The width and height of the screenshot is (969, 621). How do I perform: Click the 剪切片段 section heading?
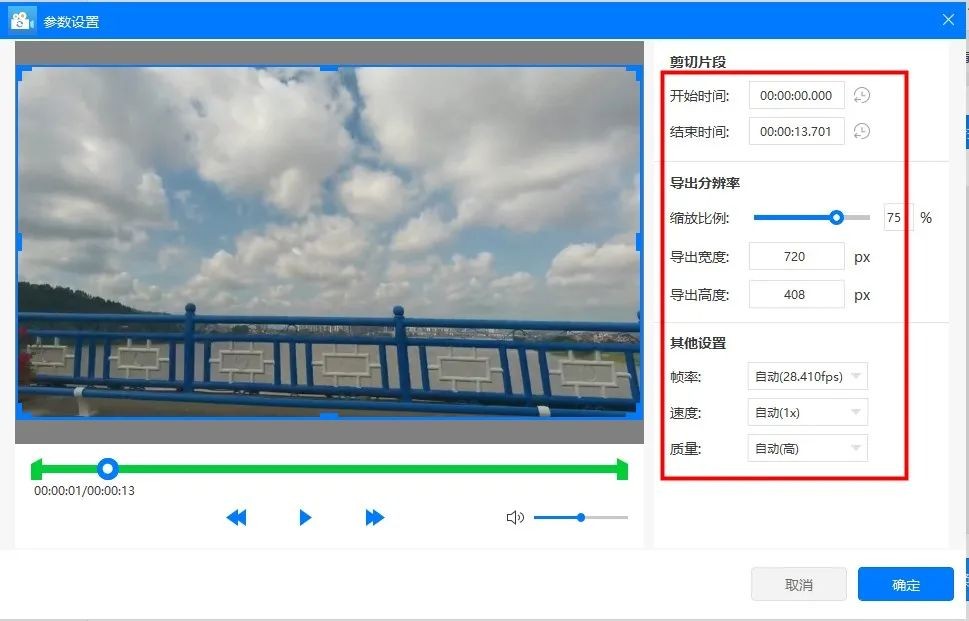[698, 62]
